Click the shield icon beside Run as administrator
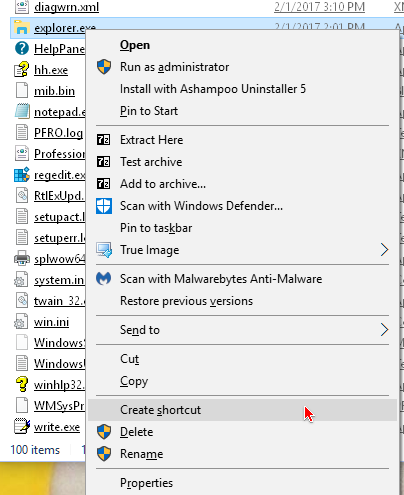Screen dimensions: 404x495 104,67
